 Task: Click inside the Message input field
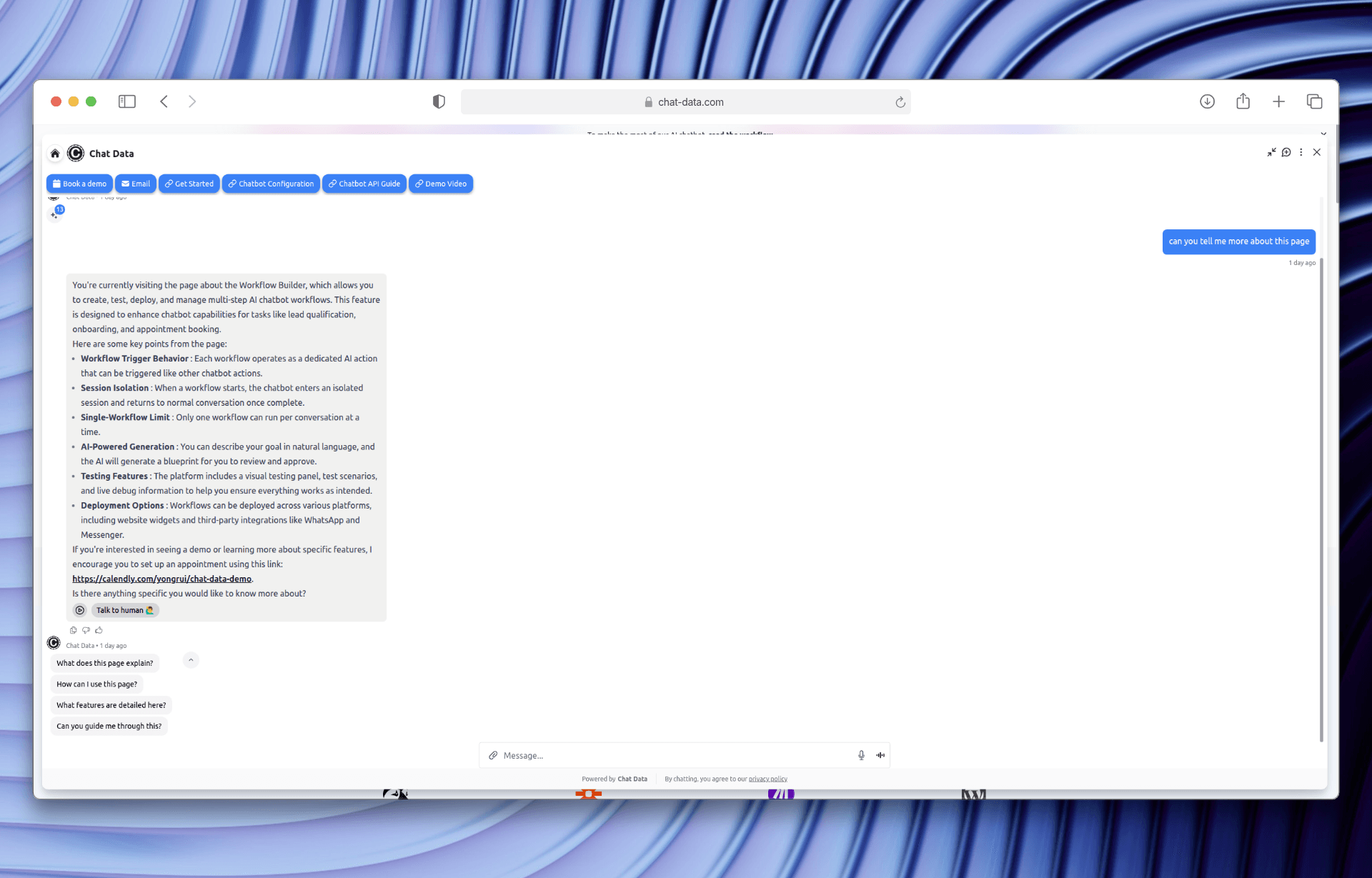tap(643, 755)
